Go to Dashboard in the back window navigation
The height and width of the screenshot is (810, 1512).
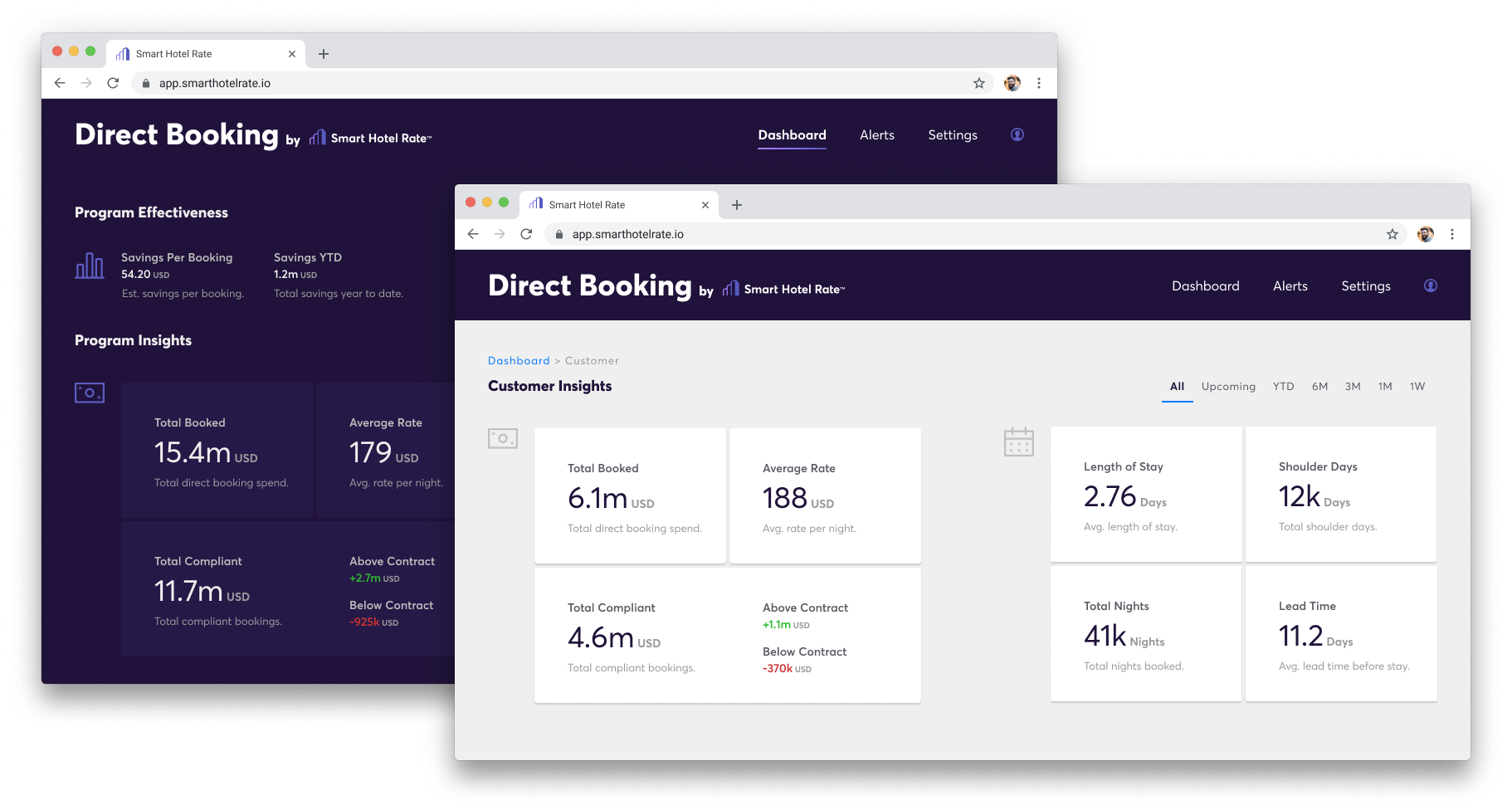pyautogui.click(x=792, y=135)
